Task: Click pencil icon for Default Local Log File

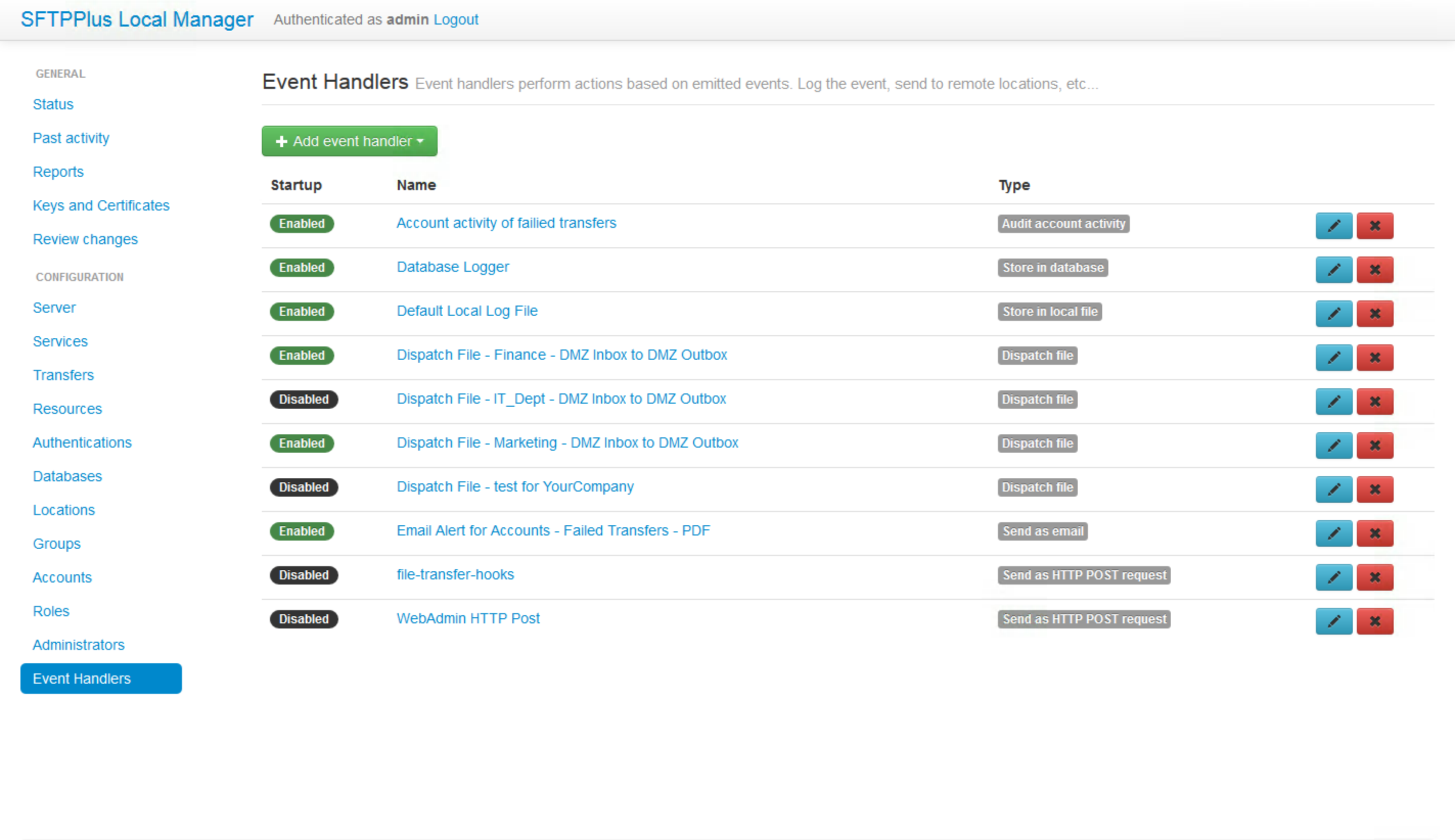Action: coord(1333,313)
